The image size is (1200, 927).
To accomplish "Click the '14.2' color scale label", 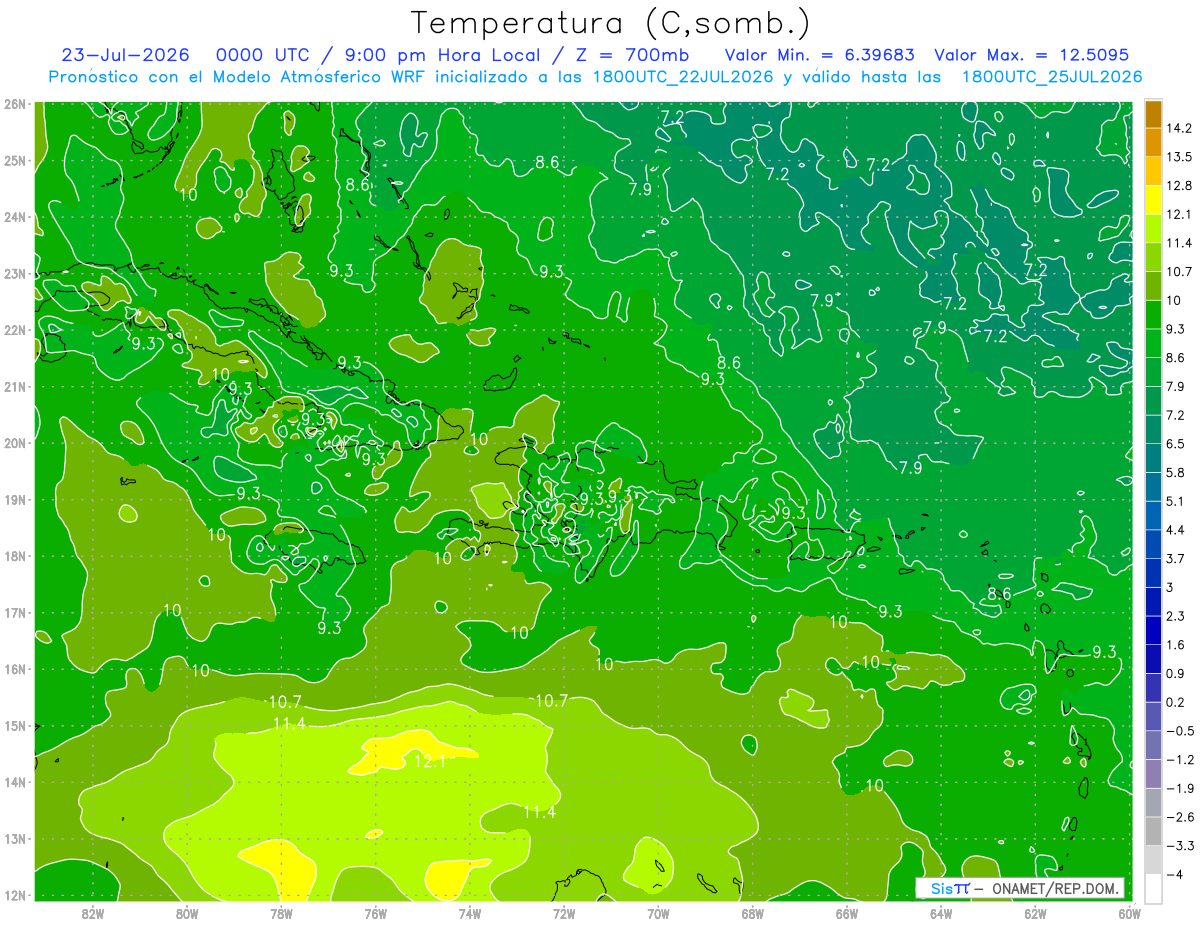I will 1179,128.
